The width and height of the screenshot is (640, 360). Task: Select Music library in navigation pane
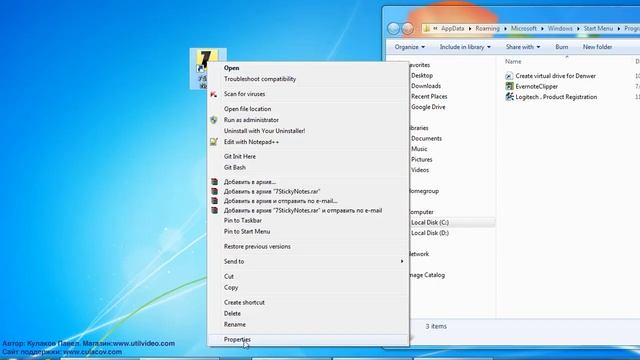click(x=419, y=149)
